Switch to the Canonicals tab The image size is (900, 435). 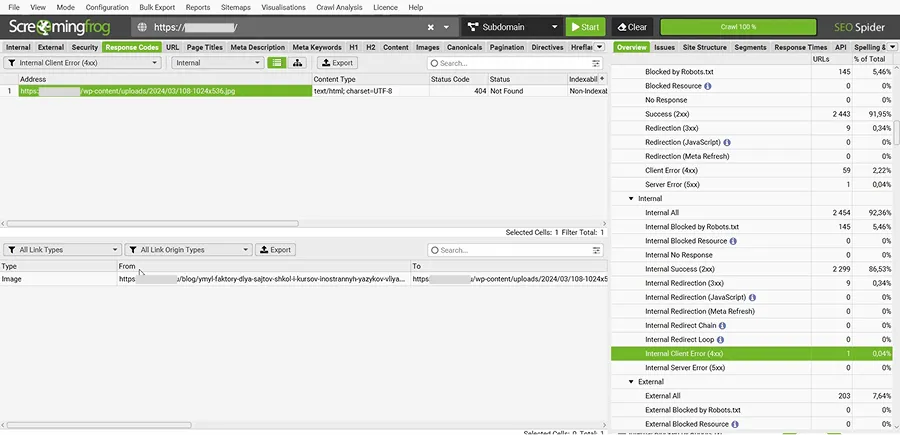464,48
